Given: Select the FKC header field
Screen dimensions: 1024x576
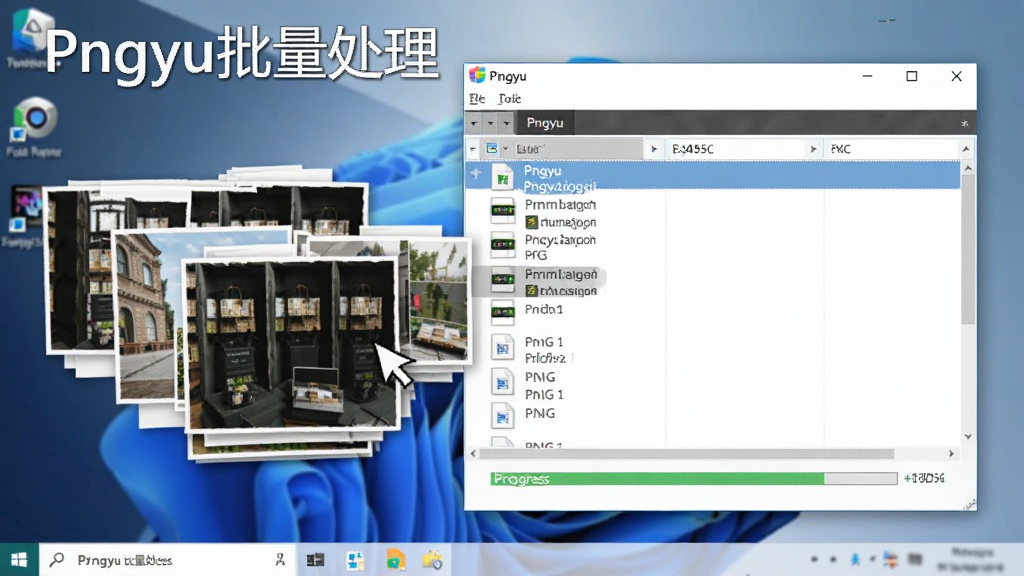Looking at the screenshot, I should [891, 149].
